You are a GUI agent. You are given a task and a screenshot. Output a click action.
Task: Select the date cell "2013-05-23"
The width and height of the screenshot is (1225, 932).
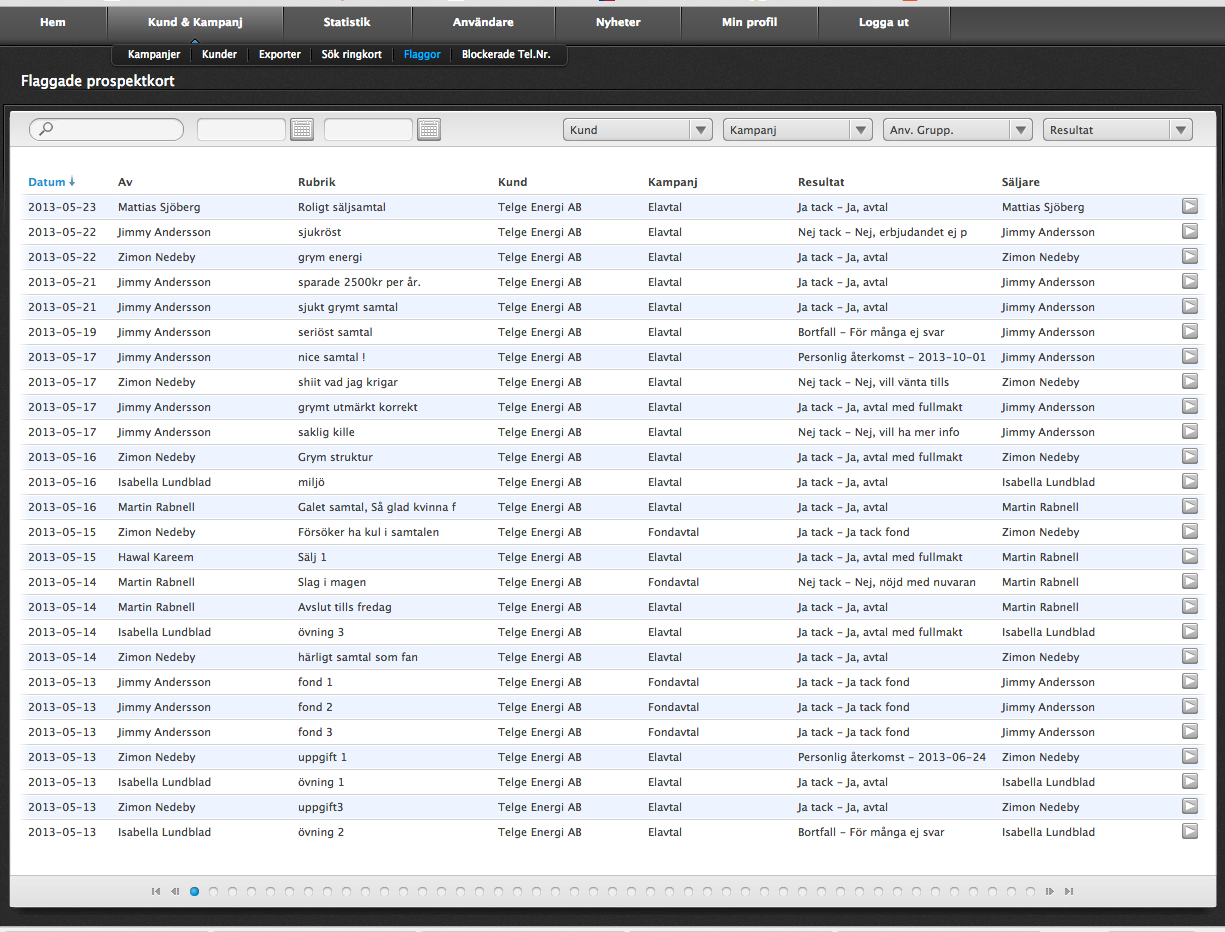pos(62,207)
